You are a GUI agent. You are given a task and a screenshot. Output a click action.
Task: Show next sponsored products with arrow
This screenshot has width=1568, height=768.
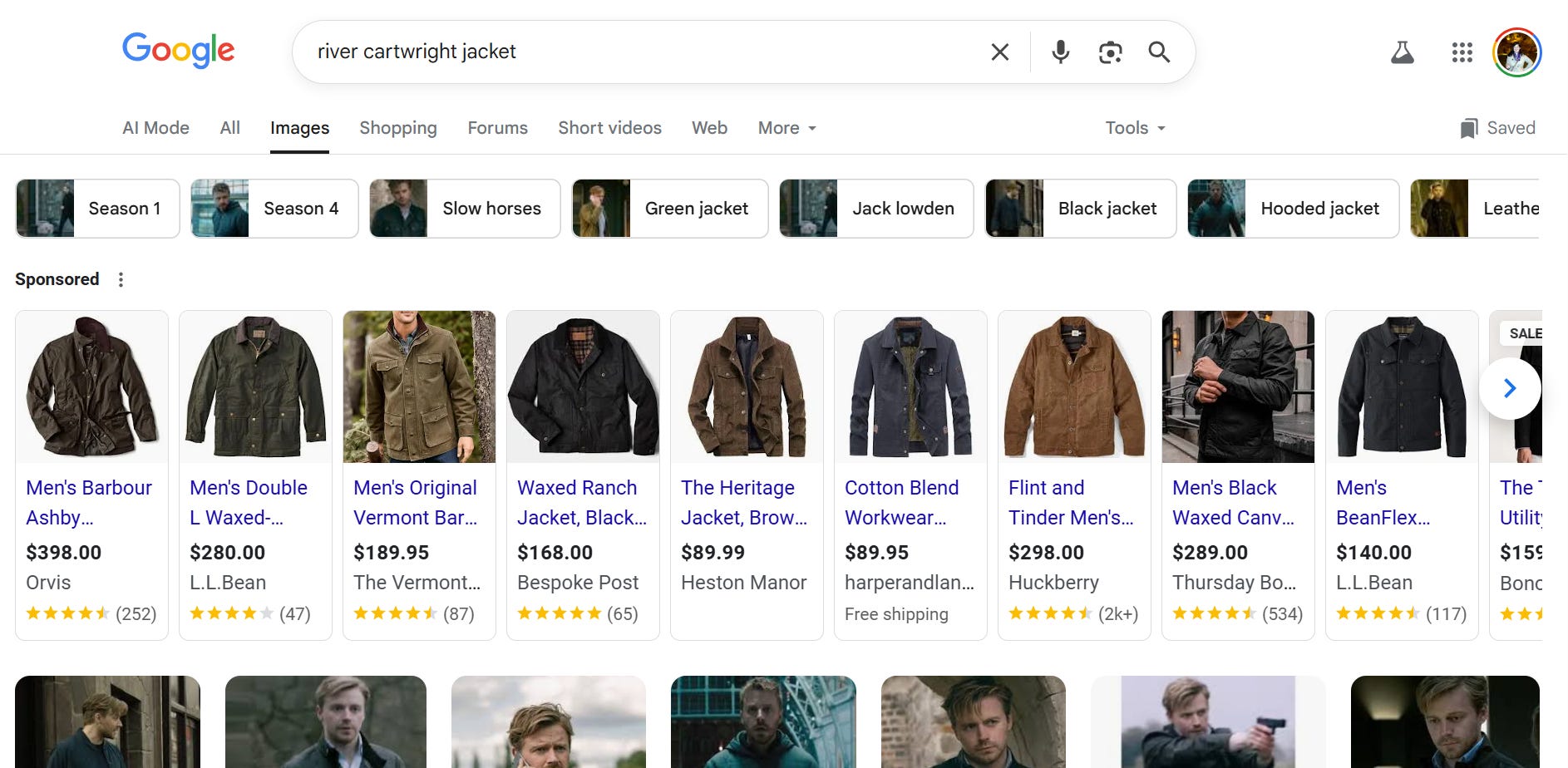coord(1510,388)
